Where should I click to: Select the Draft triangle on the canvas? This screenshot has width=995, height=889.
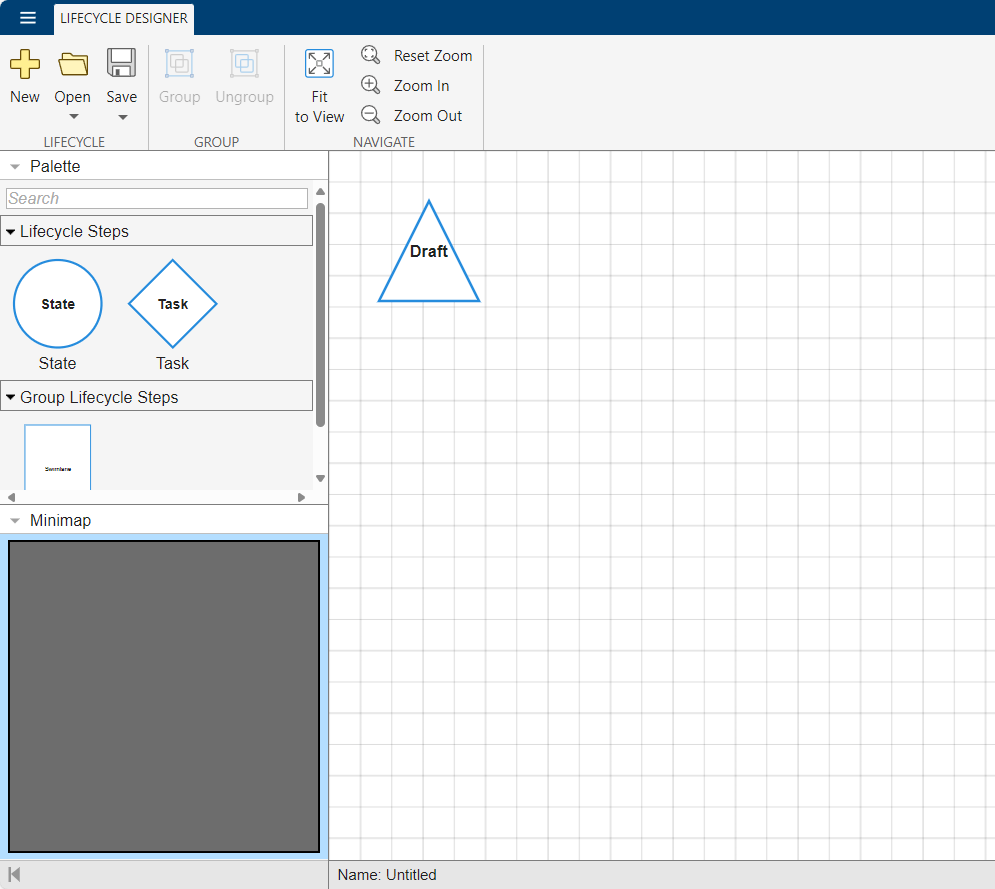429,262
